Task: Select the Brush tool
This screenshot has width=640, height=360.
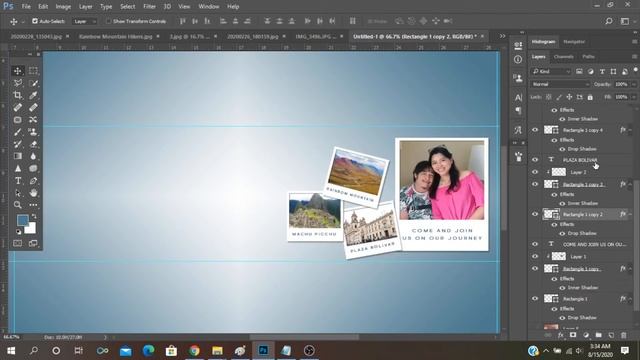Action: (18, 132)
